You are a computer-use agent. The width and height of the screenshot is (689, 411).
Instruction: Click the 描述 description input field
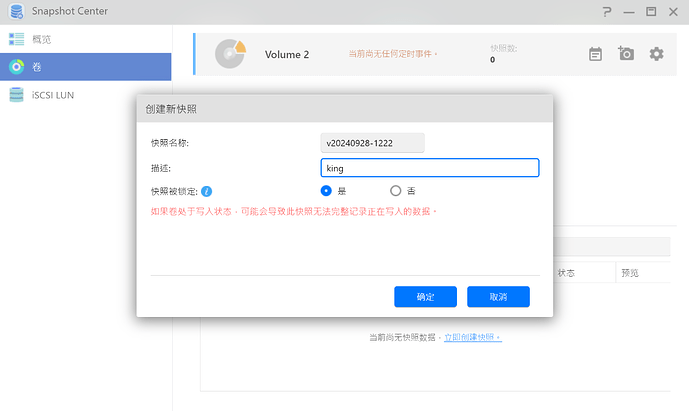pos(429,168)
